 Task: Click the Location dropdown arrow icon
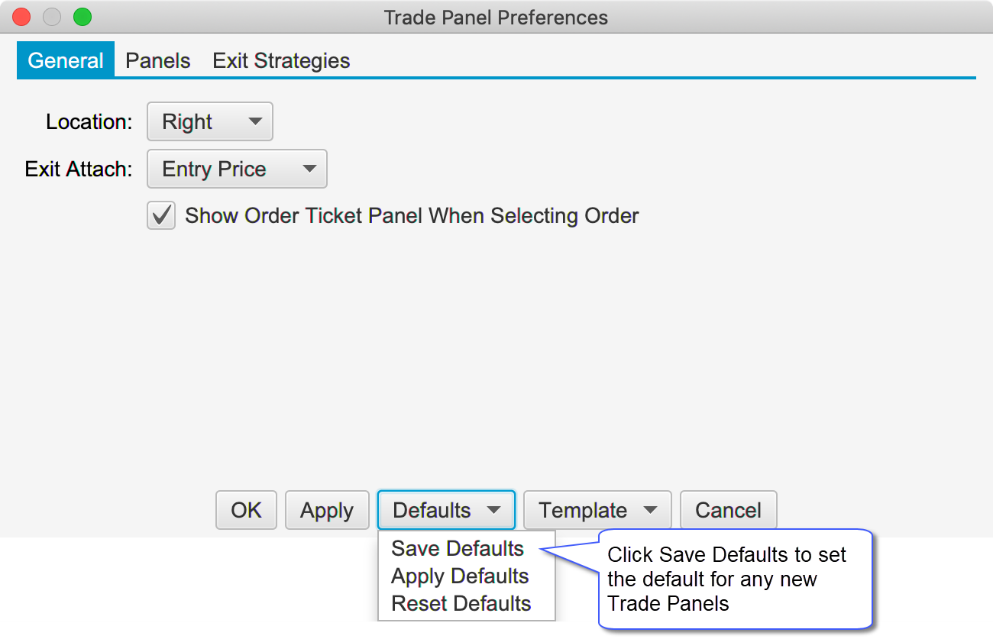click(255, 122)
